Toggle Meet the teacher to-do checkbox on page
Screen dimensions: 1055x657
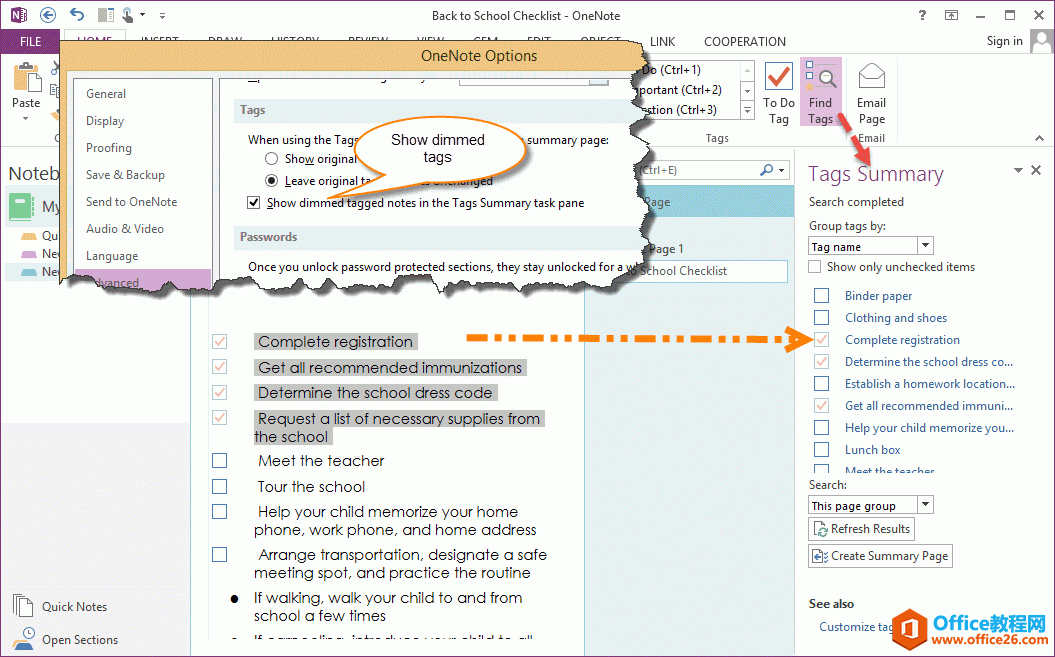coord(219,460)
